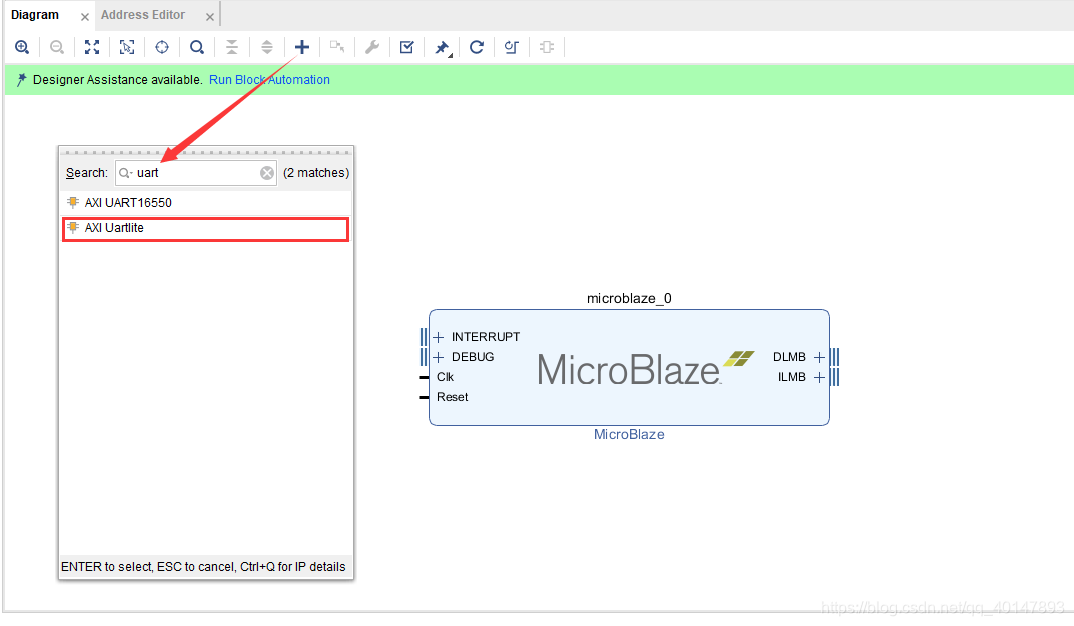
Task: Clear the uart search field
Action: pos(266,172)
